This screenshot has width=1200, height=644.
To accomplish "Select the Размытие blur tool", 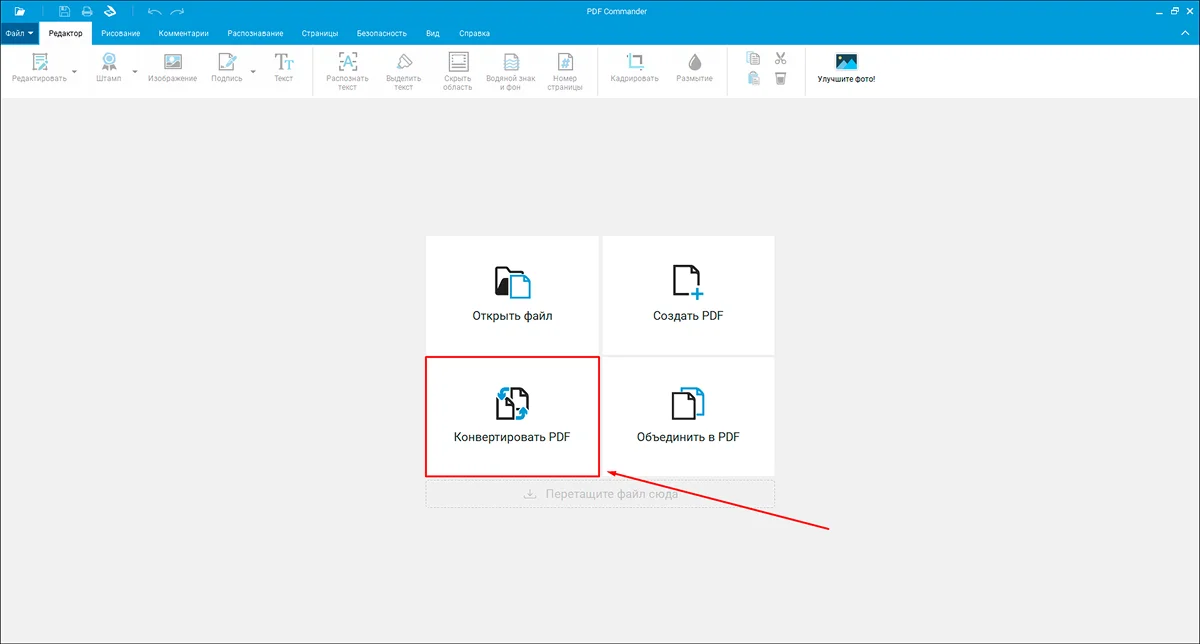I will [x=694, y=68].
